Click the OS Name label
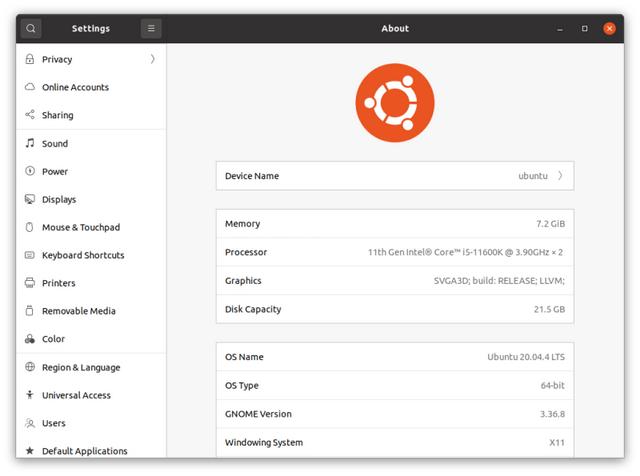This screenshot has width=640, height=476. 244,357
